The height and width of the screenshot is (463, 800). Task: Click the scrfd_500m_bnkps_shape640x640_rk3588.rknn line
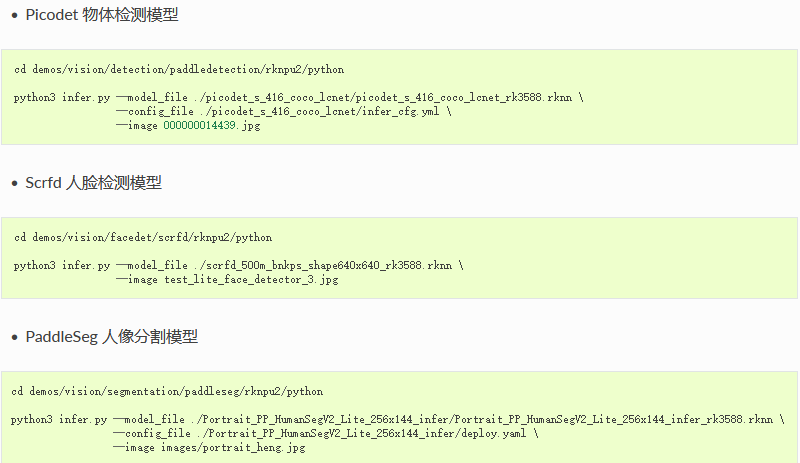[x=239, y=265]
